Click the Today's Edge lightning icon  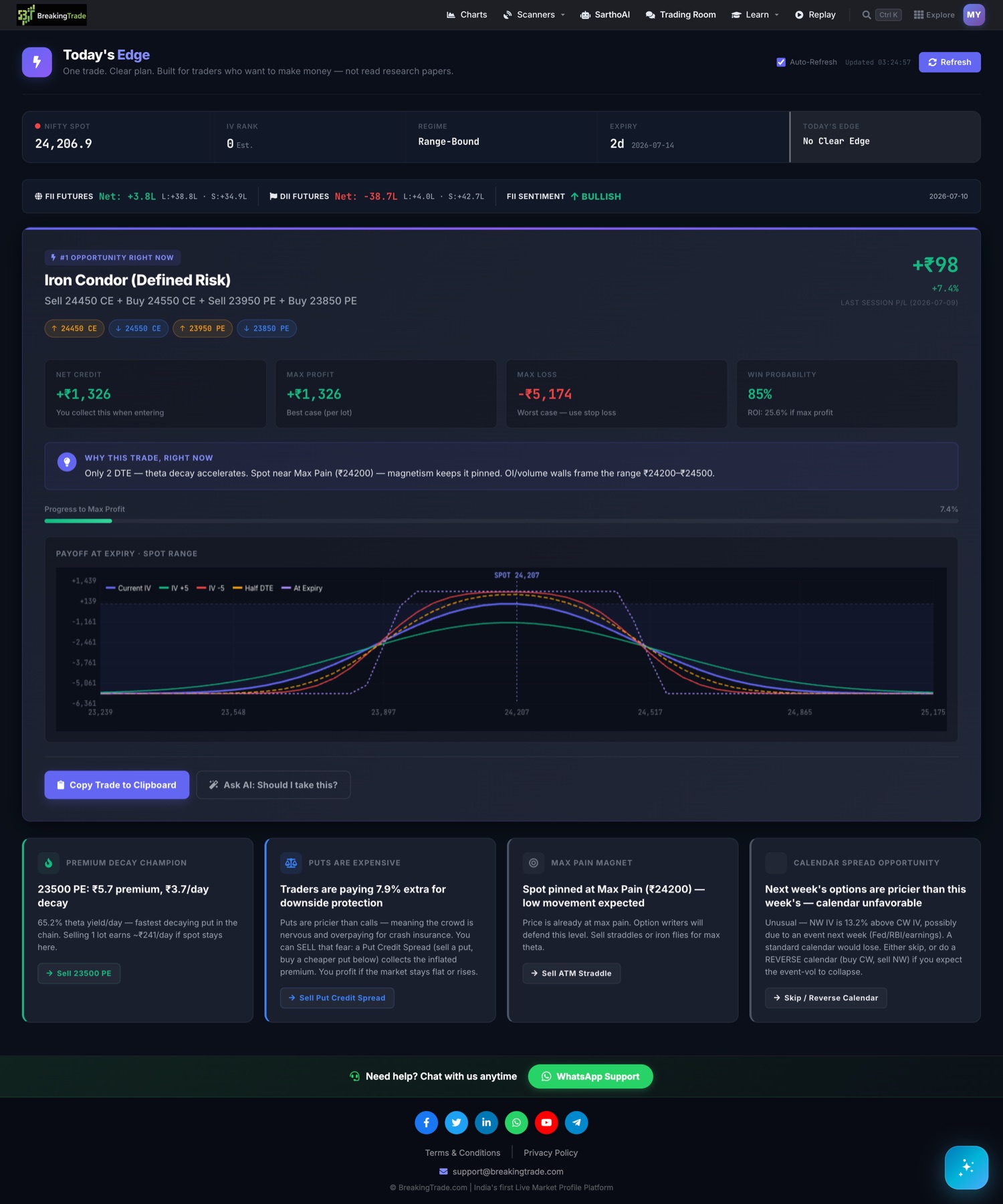tap(37, 62)
